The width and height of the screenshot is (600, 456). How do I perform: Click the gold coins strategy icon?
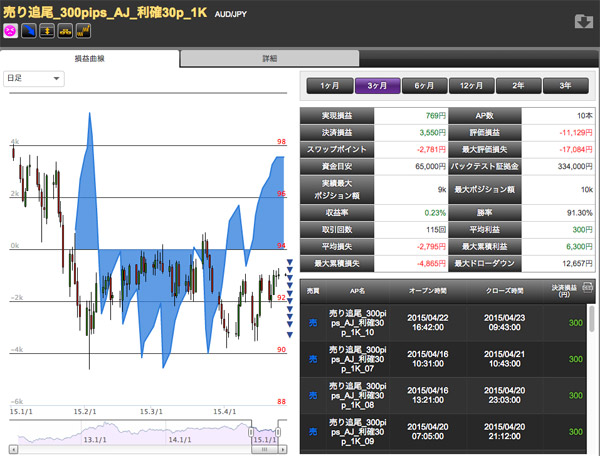click(65, 31)
